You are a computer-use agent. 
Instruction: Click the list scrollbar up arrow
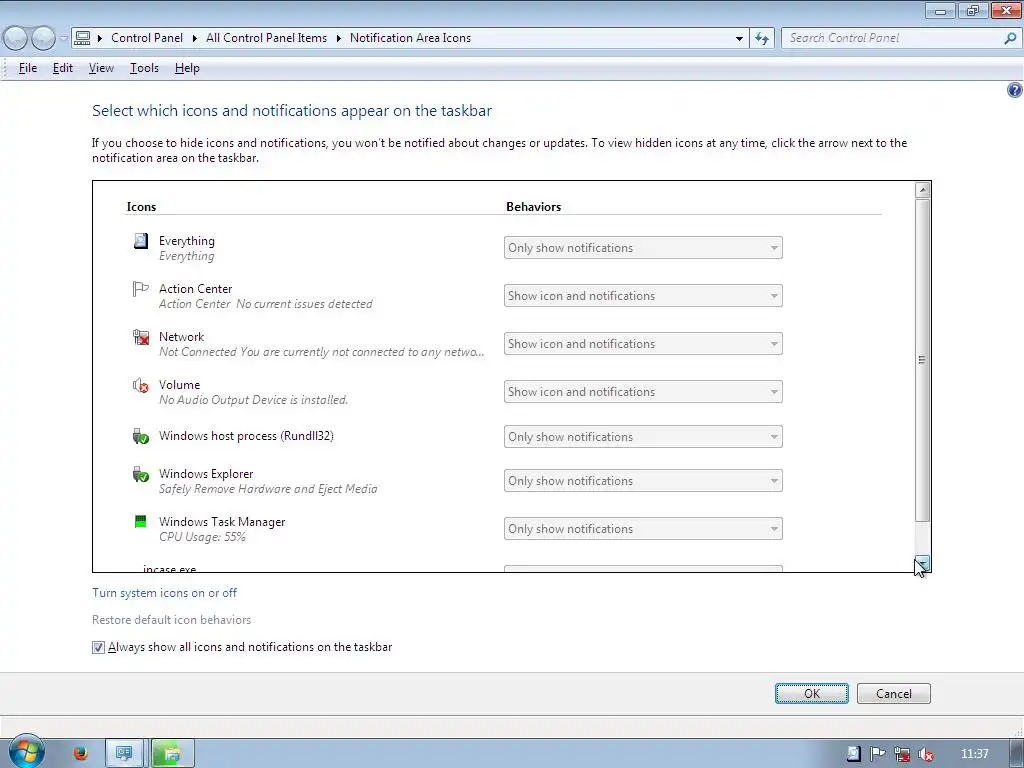tap(922, 190)
